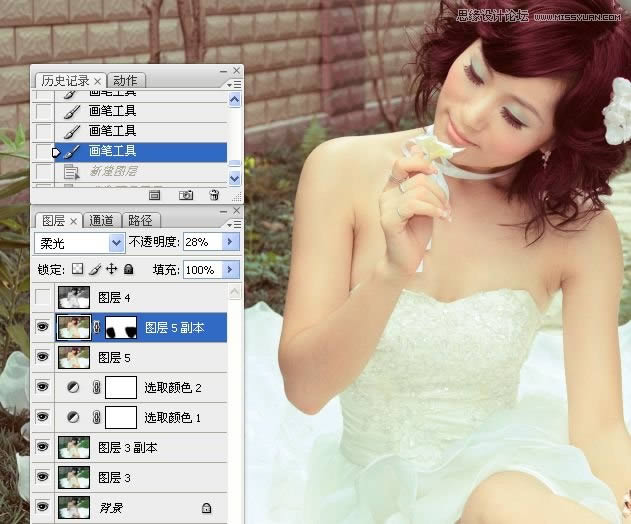The height and width of the screenshot is (524, 631).
Task: Show the hidden 图层 4 layer
Action: click(x=43, y=298)
